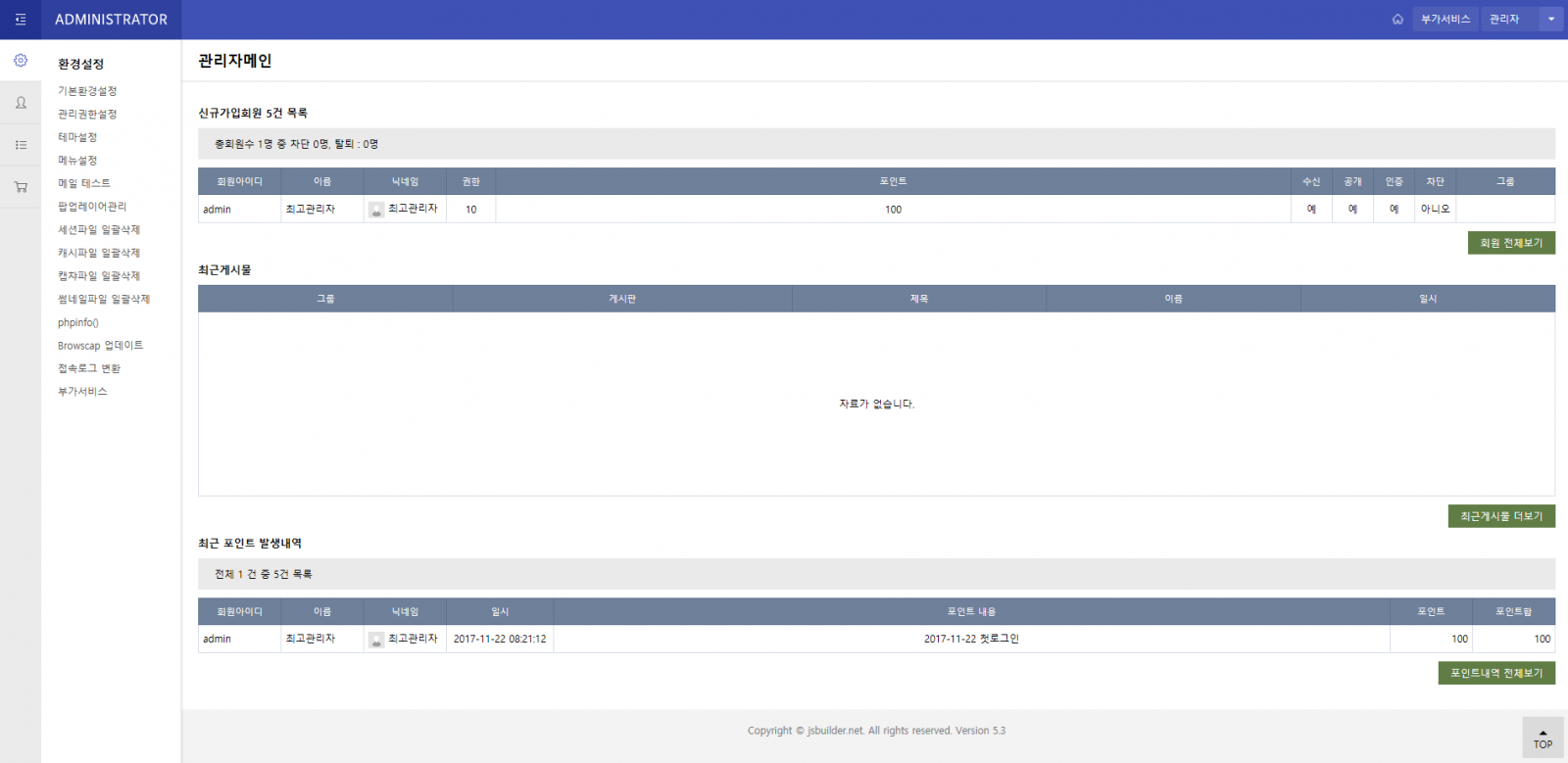This screenshot has height=763, width=1568.
Task: Click the ADMINISTRATOR logo title
Action: (x=111, y=20)
